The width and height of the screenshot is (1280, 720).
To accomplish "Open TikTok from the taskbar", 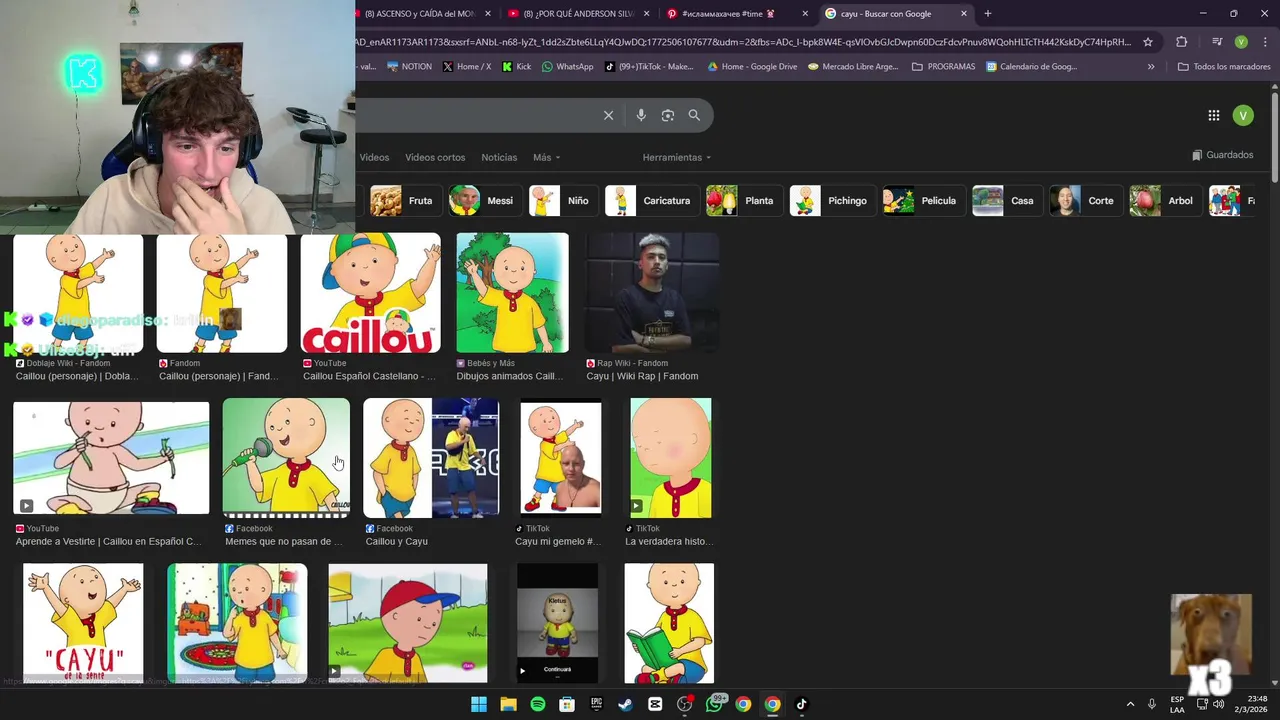I will point(801,704).
